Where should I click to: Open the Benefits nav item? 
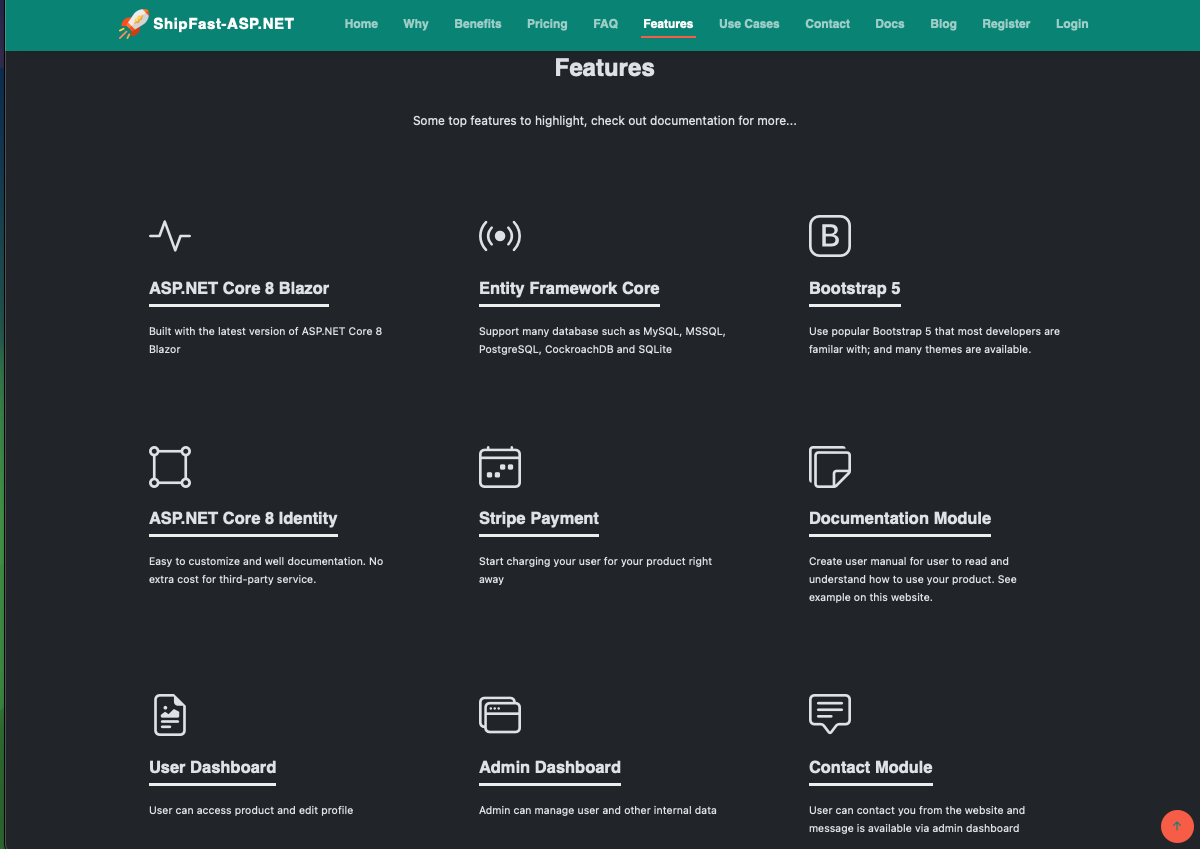pos(478,24)
